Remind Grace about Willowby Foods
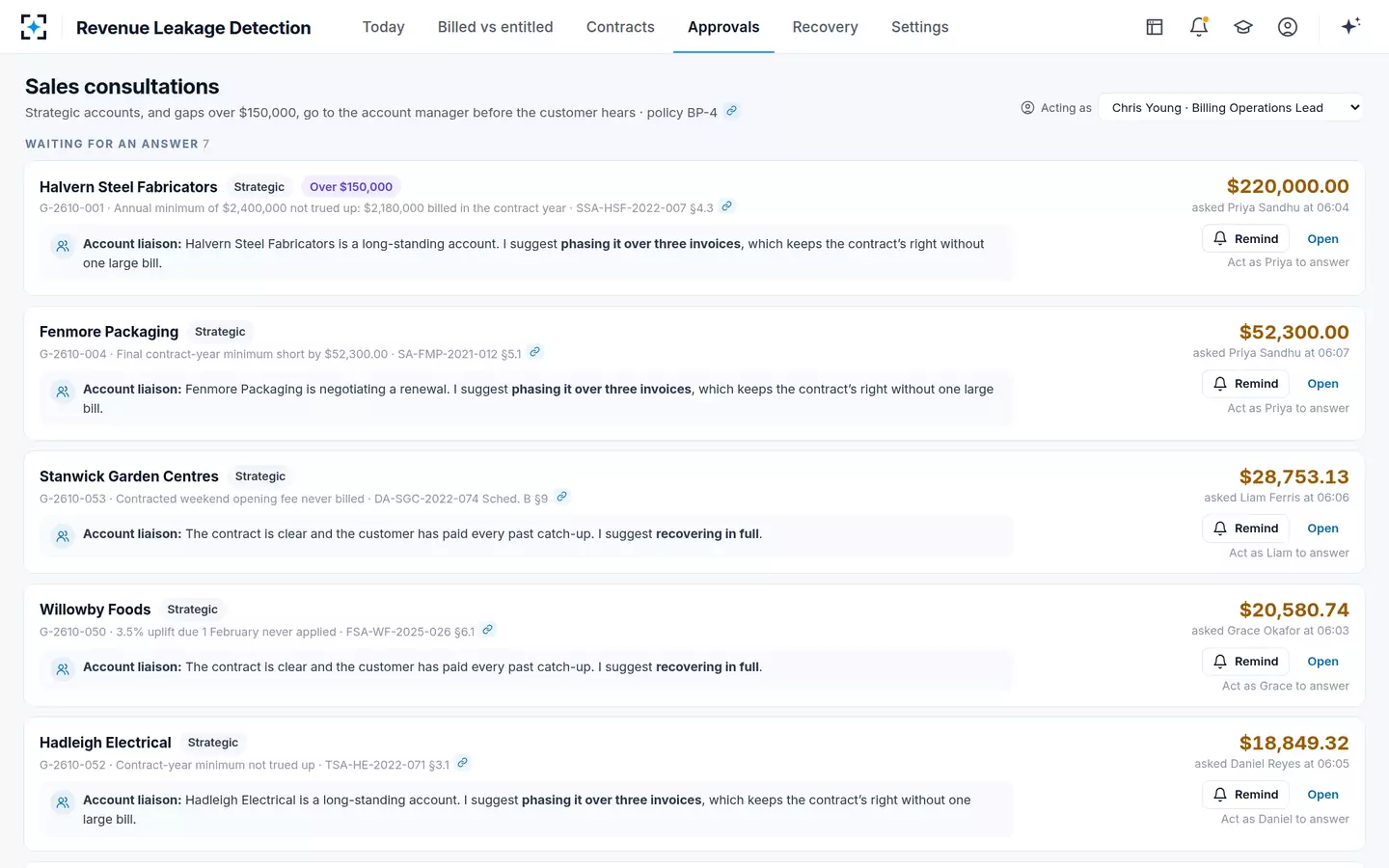This screenshot has height=868, width=1389. (x=1245, y=661)
